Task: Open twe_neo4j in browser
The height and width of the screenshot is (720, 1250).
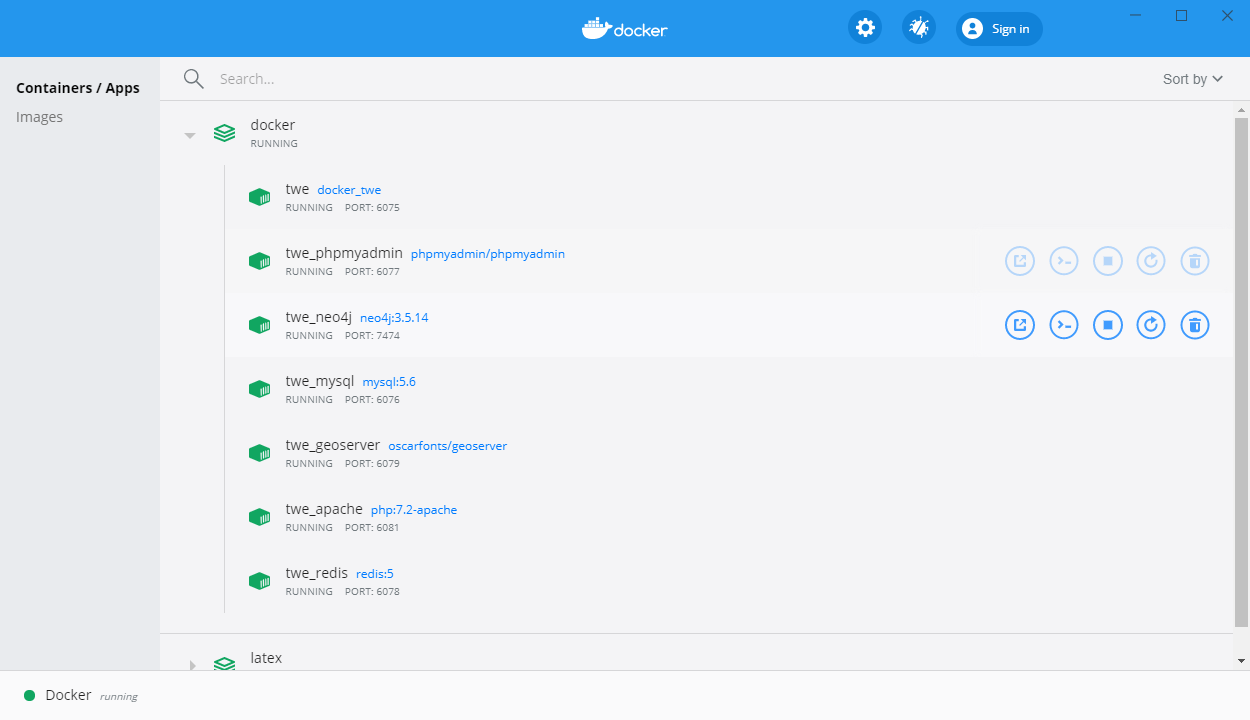Action: [1020, 325]
